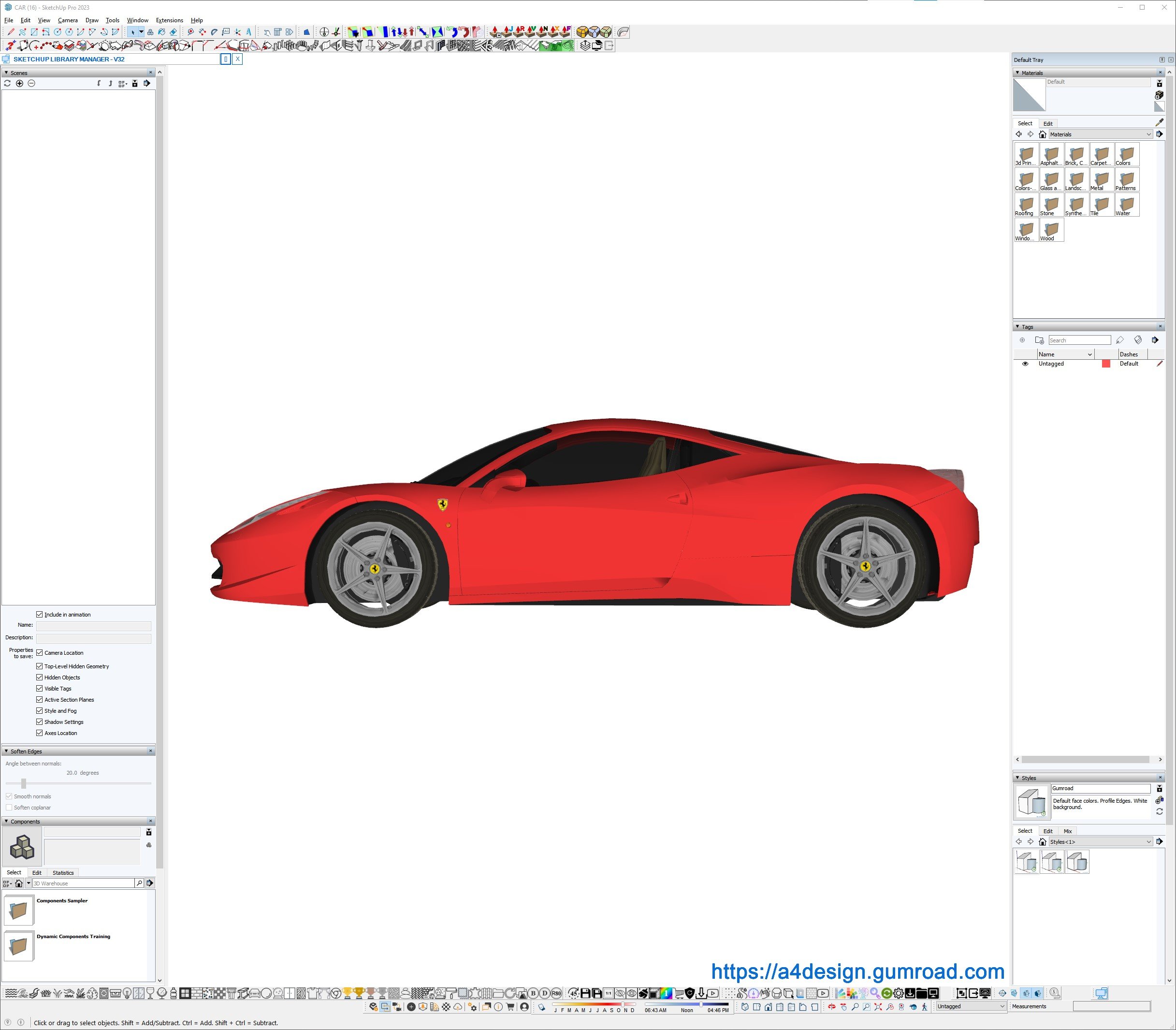The height and width of the screenshot is (1030, 1176).
Task: Add a new scene with plus icon
Action: click(x=19, y=83)
